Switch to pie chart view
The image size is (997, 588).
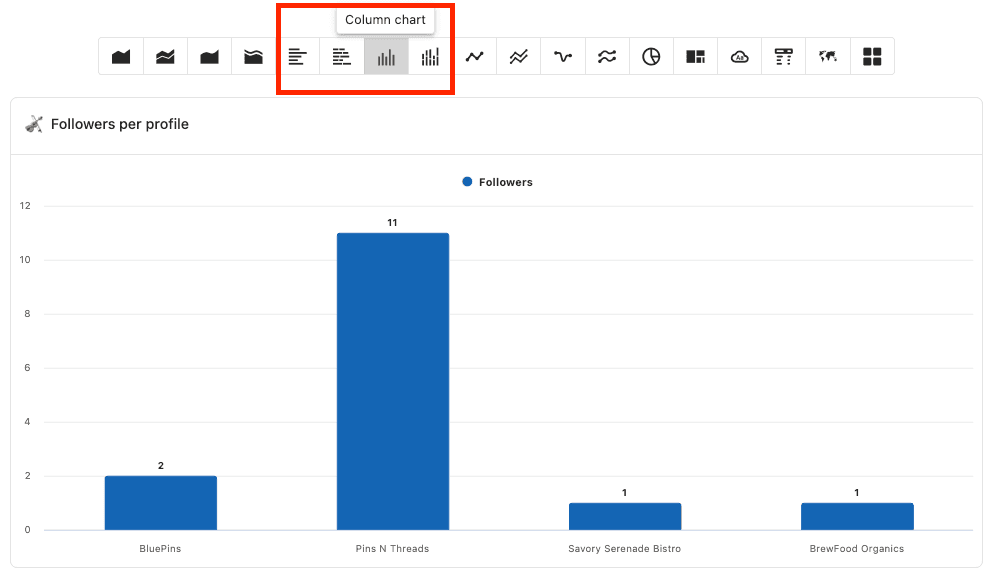click(x=651, y=57)
